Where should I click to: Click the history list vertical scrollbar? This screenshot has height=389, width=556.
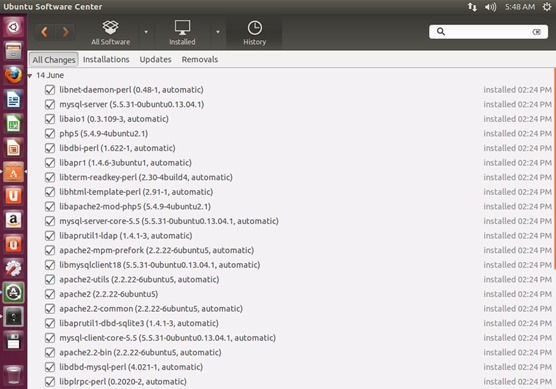click(x=554, y=168)
